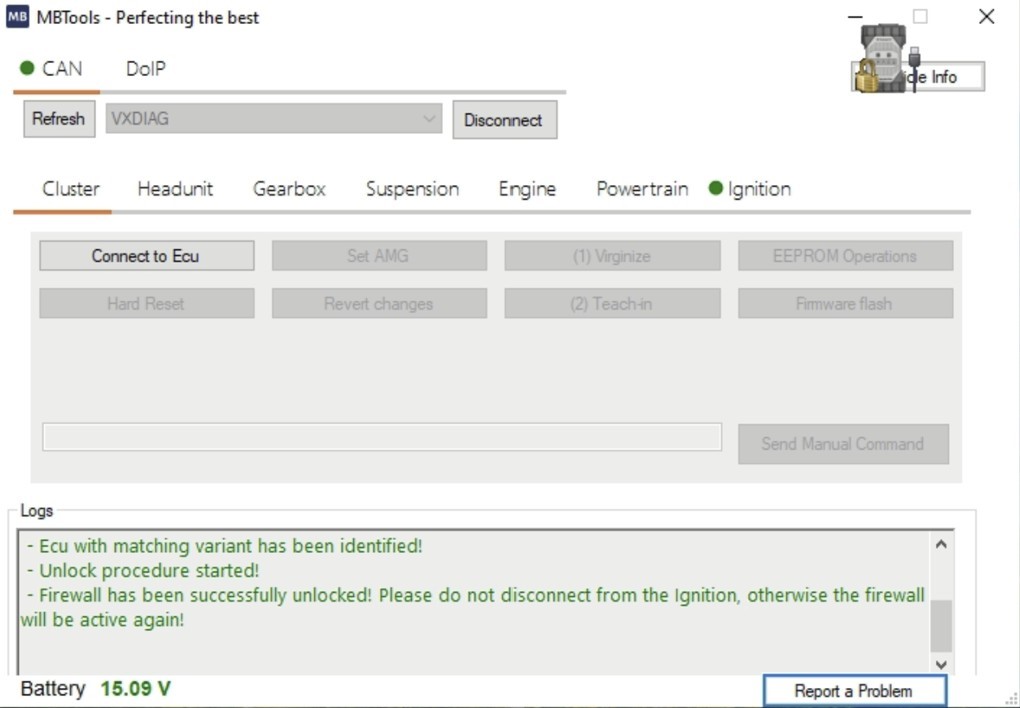Click the Report a Problem button
Viewport: 1020px width, 708px height.
[x=853, y=691]
